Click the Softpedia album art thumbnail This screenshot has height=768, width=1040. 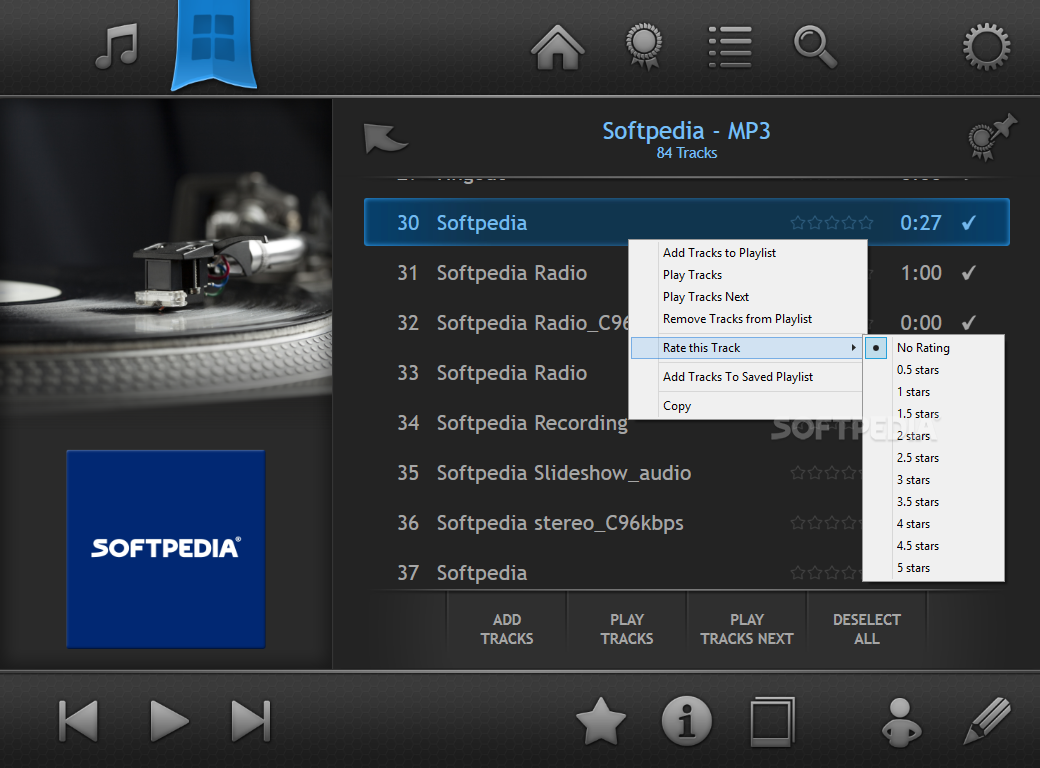click(166, 548)
